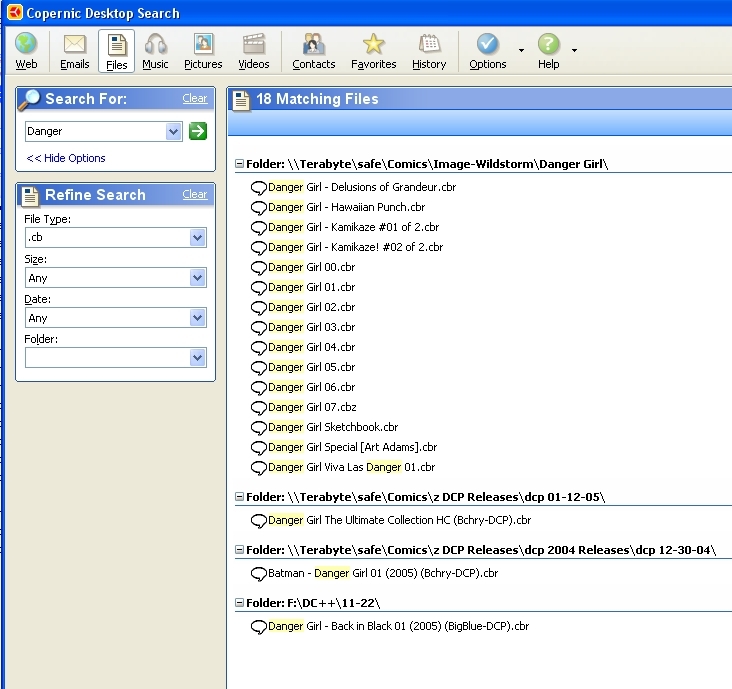The image size is (732, 689).
Task: Select the Files search category
Action: [116, 51]
